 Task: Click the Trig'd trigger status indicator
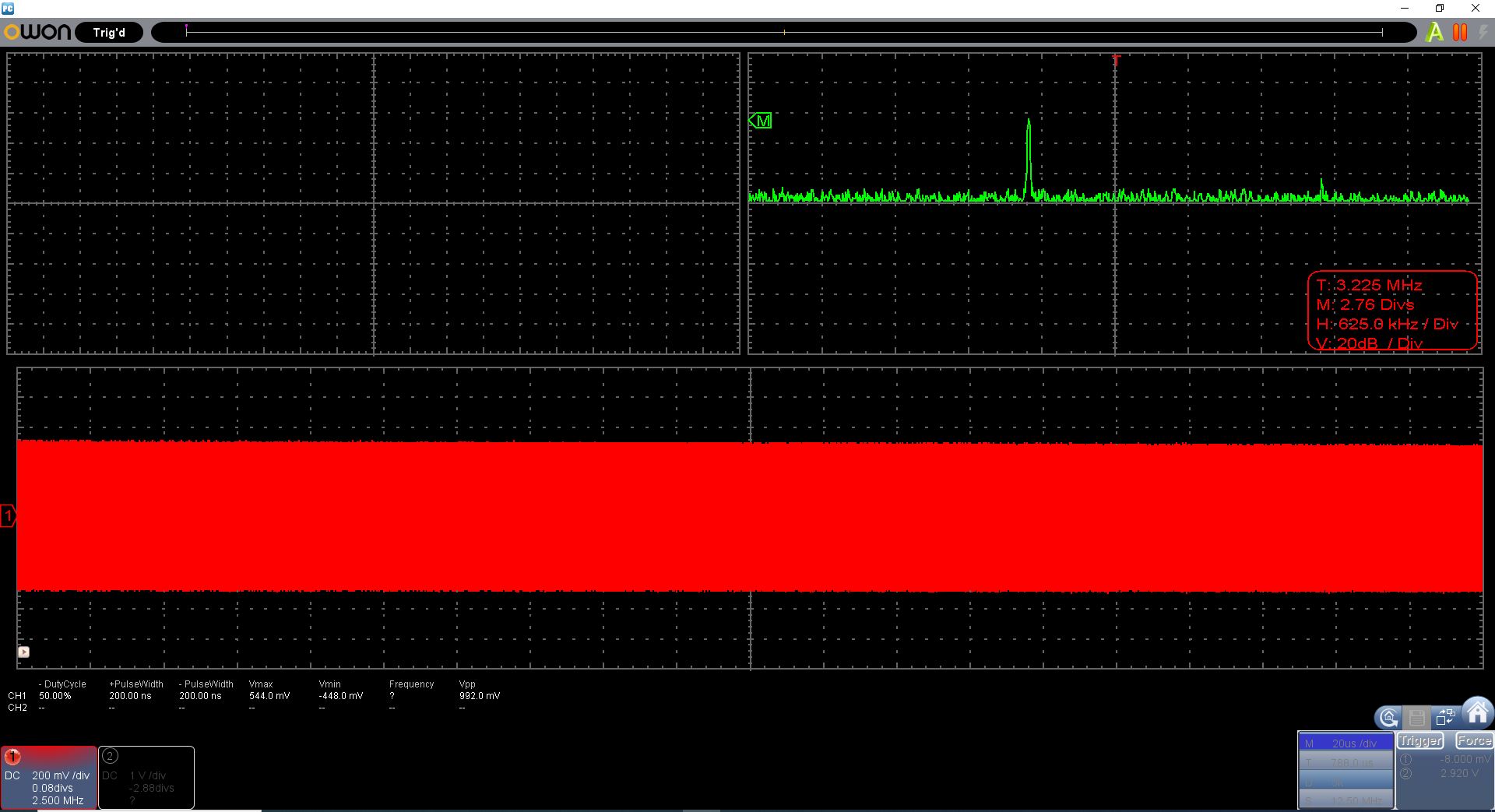click(109, 33)
